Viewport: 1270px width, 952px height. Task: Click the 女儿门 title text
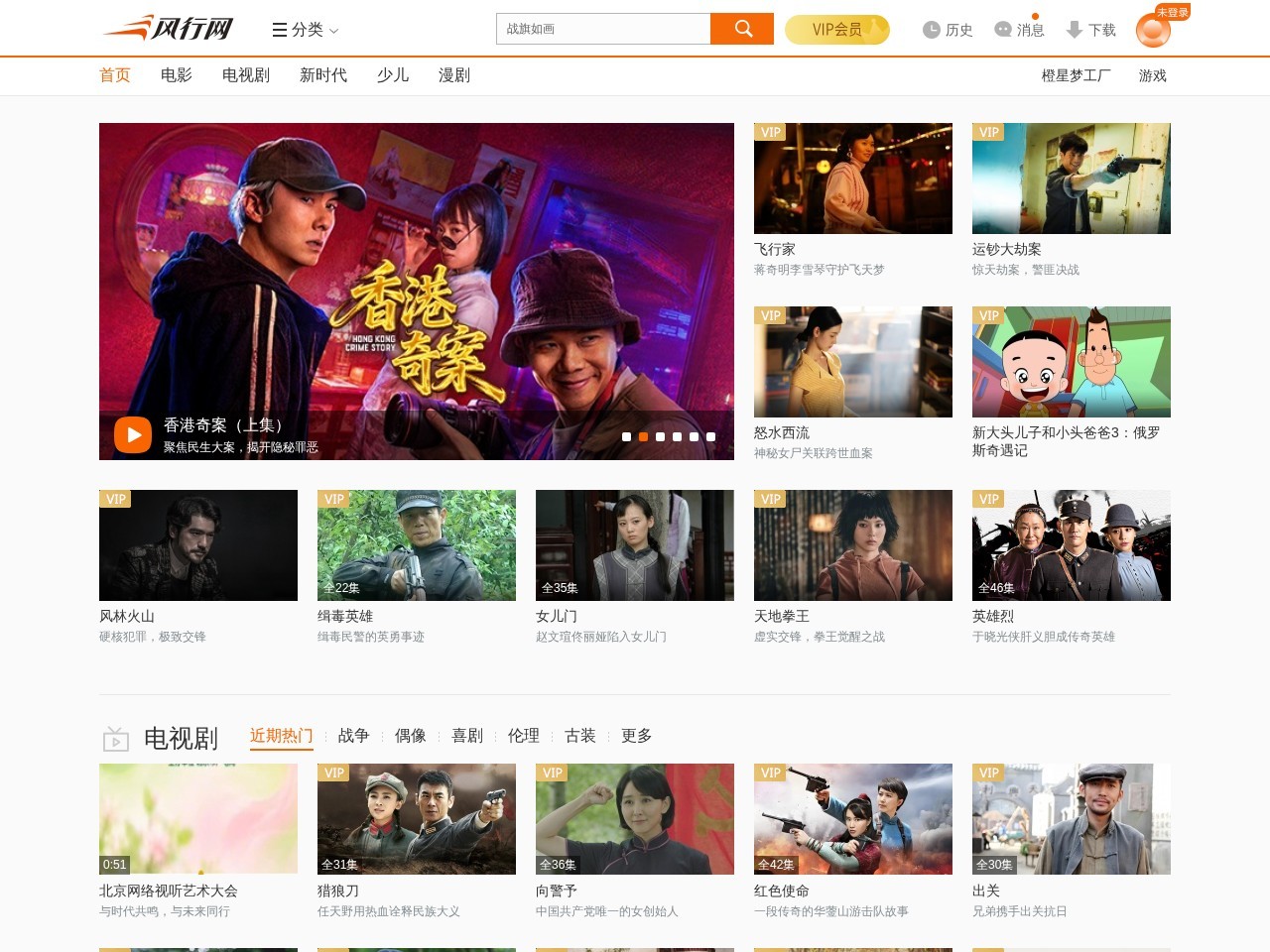[x=557, y=617]
